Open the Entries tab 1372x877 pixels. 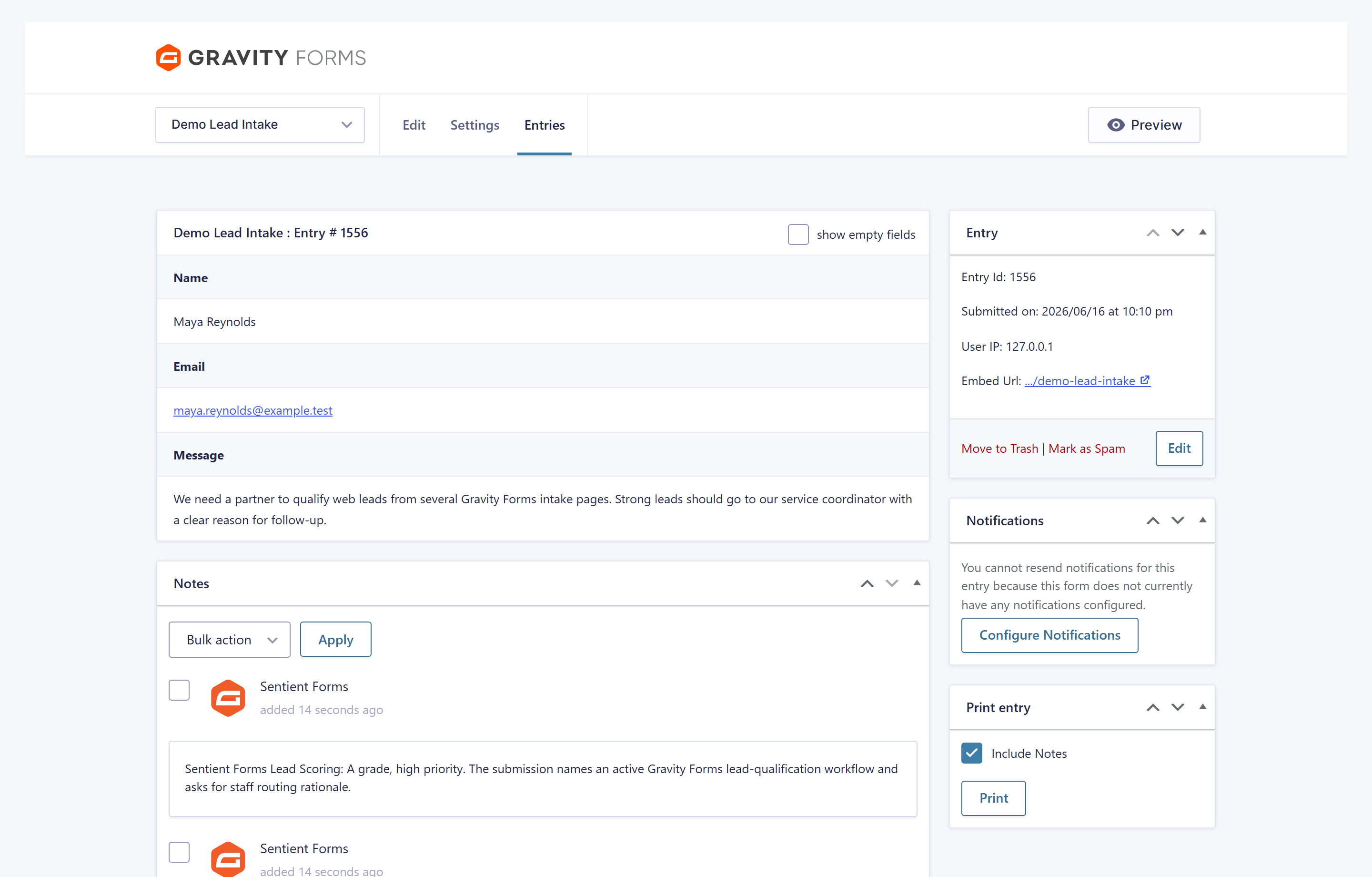coord(545,125)
